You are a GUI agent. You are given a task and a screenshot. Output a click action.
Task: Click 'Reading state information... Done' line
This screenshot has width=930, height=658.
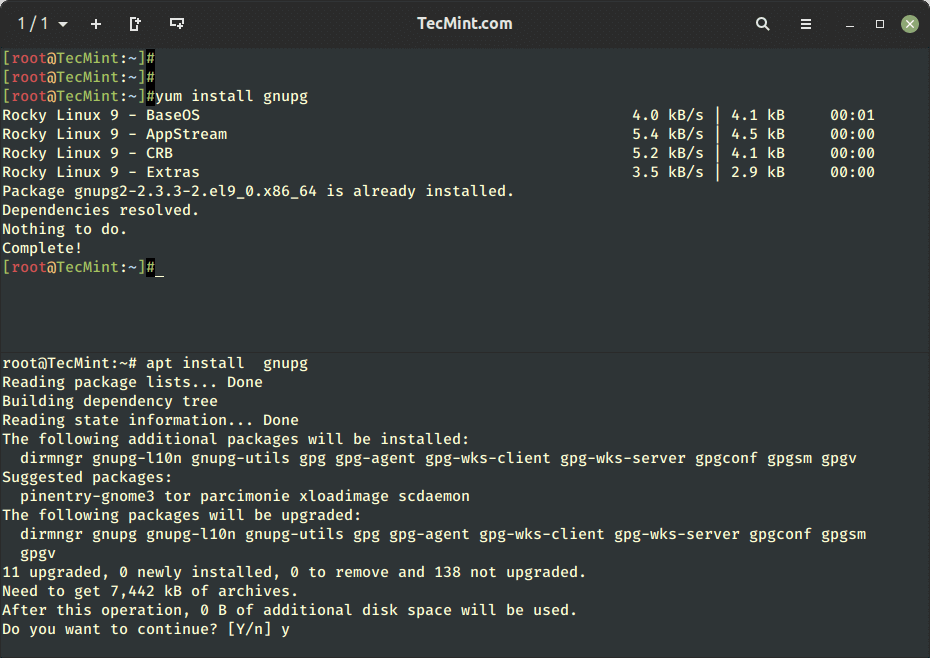coord(151,420)
